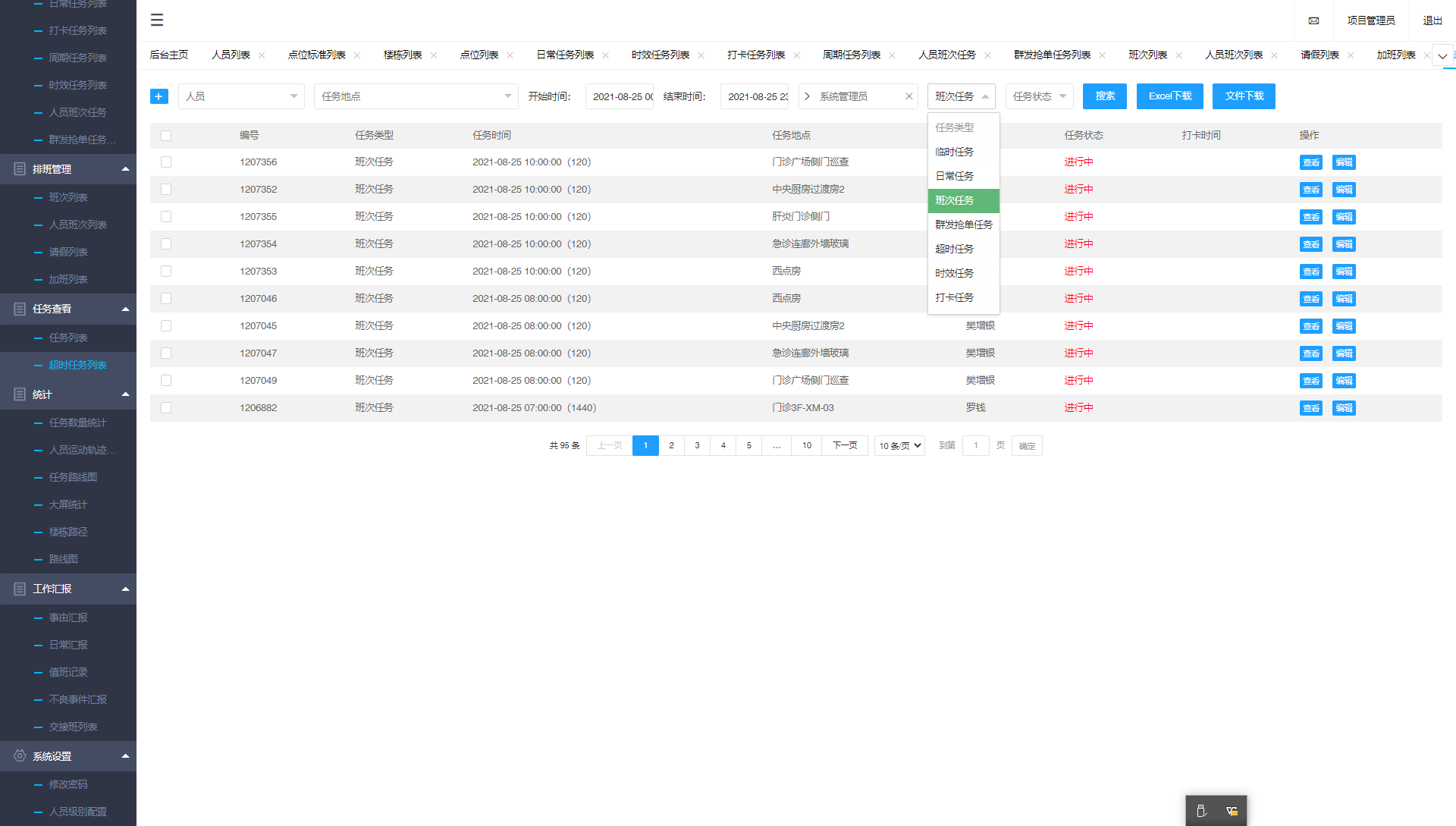Check the row checkbox for task 1207046

(x=166, y=299)
